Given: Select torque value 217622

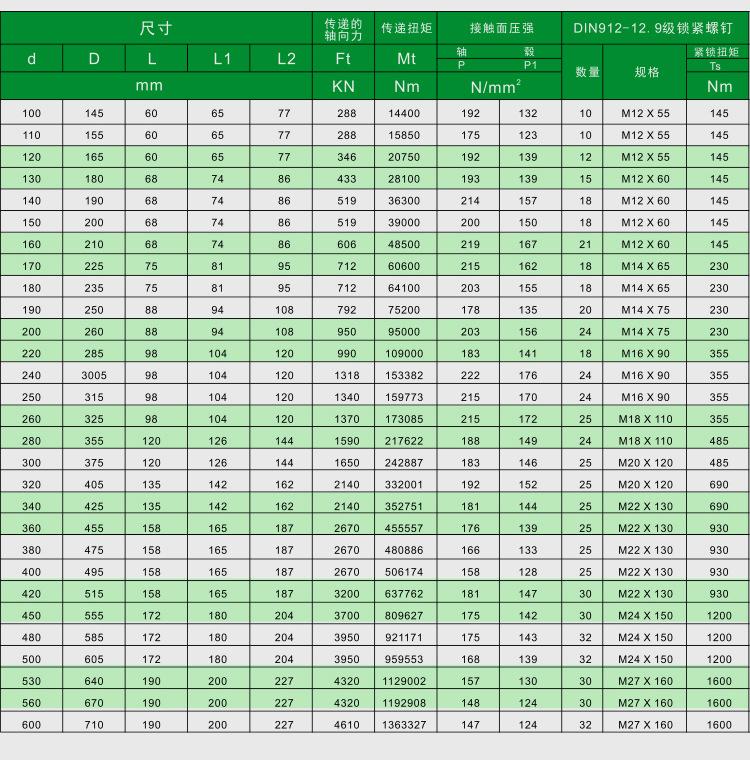Looking at the screenshot, I should [x=404, y=441].
